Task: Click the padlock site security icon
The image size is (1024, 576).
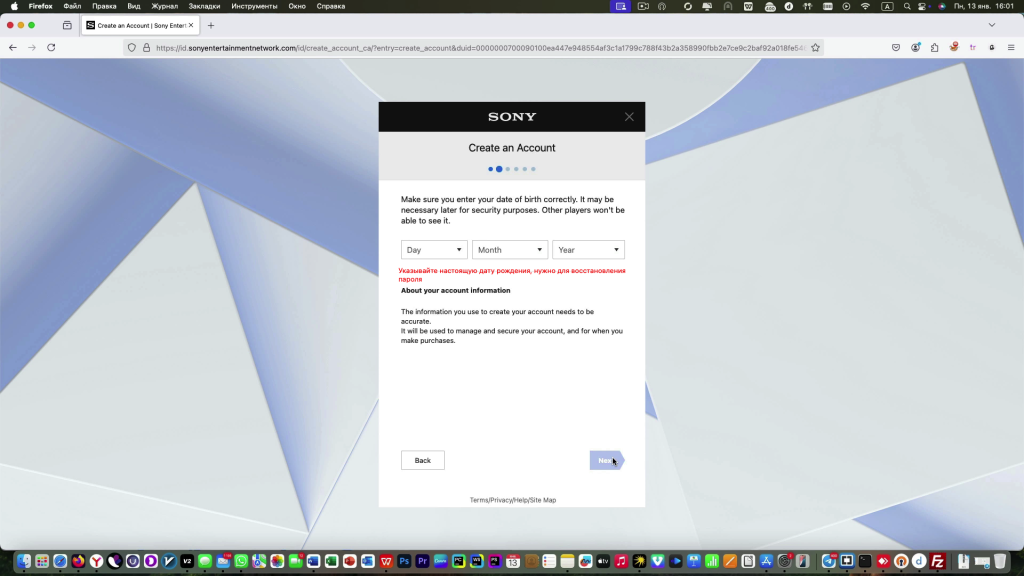Action: coord(146,47)
